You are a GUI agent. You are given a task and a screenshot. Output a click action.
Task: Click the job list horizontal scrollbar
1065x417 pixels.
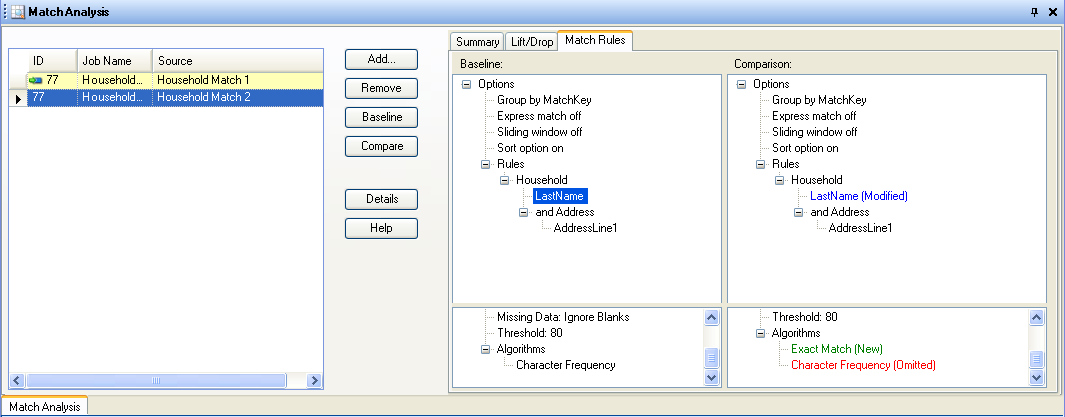pyautogui.click(x=155, y=381)
